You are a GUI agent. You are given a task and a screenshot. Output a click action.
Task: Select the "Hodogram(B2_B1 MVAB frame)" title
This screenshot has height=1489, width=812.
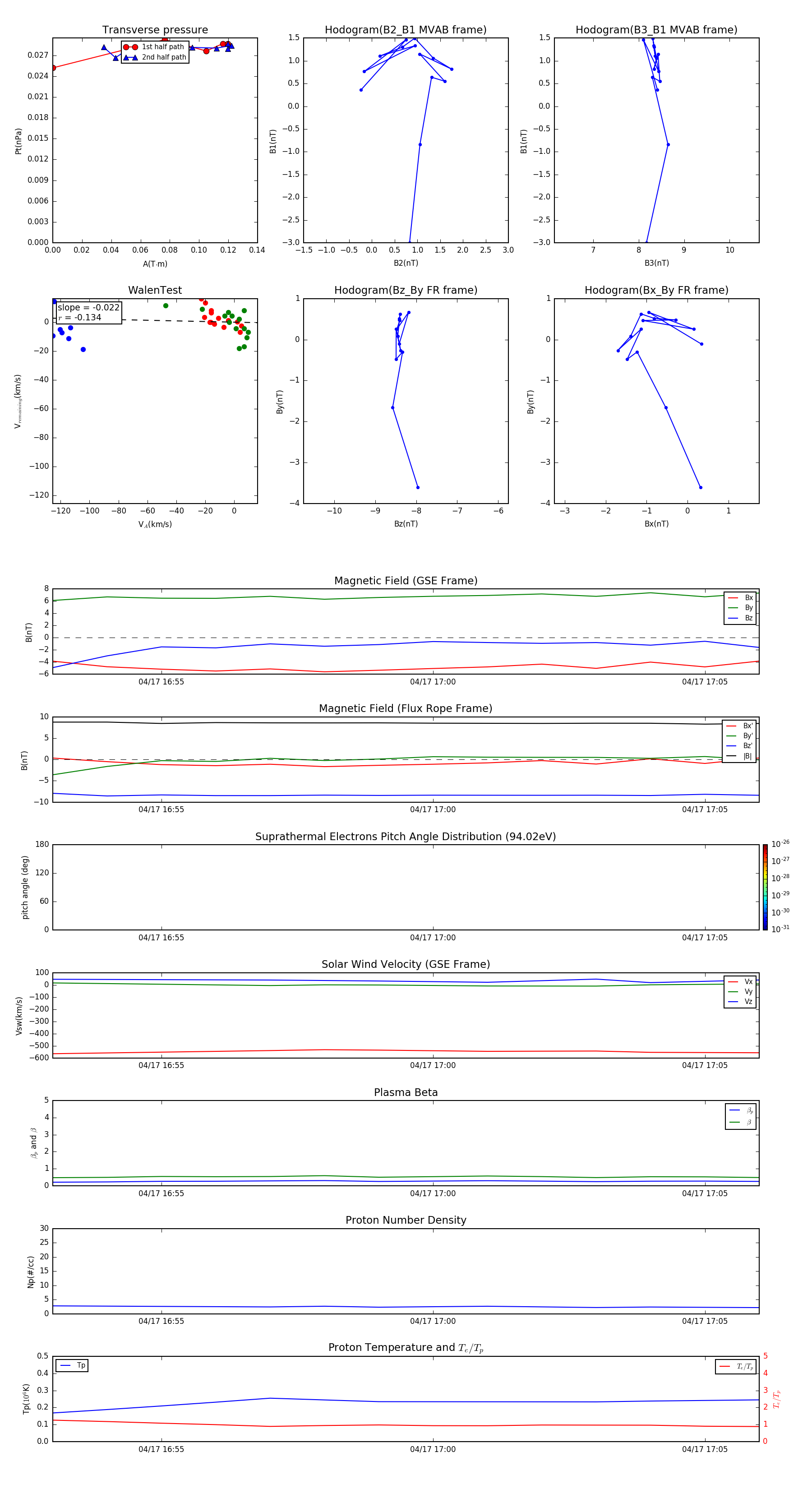click(x=406, y=30)
